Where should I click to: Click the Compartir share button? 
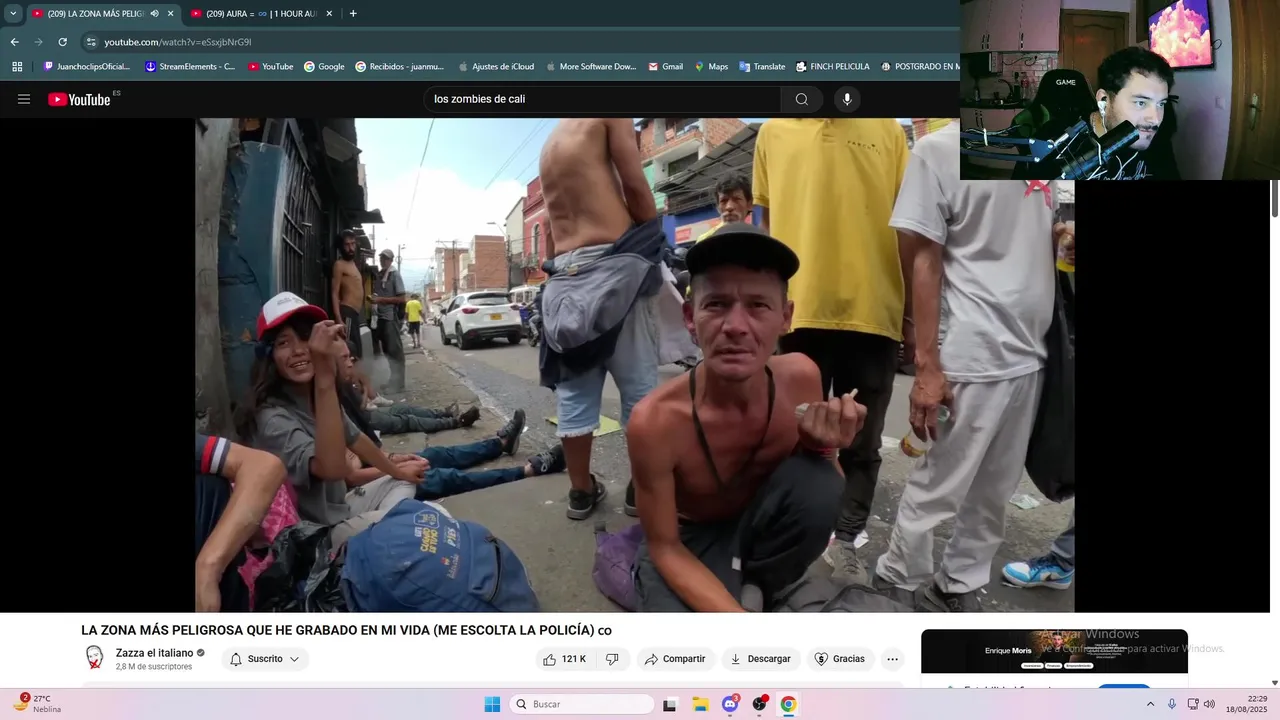pos(675,659)
